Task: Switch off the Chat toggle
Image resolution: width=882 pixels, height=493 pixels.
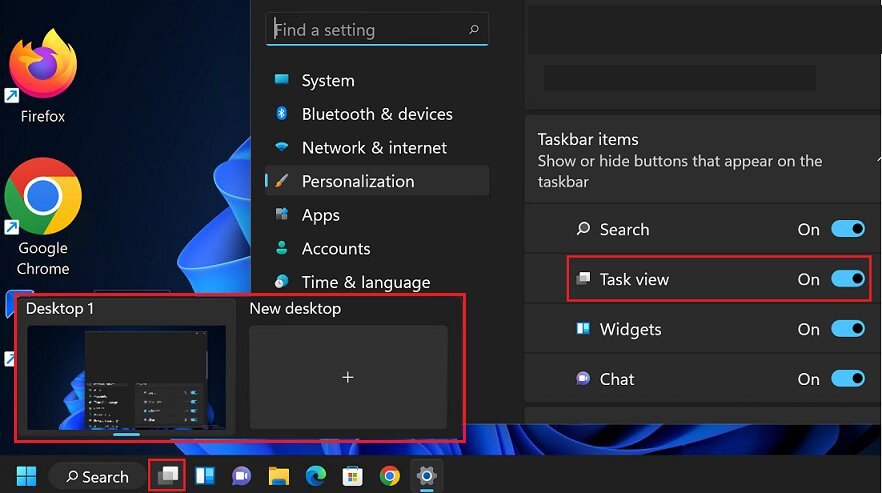Action: coord(848,379)
